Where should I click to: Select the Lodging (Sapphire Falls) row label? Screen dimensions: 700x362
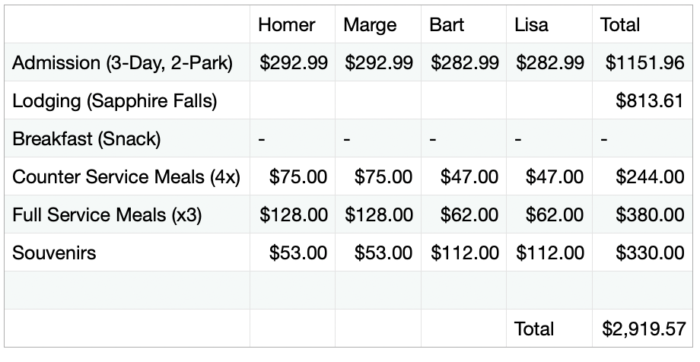pos(115,101)
